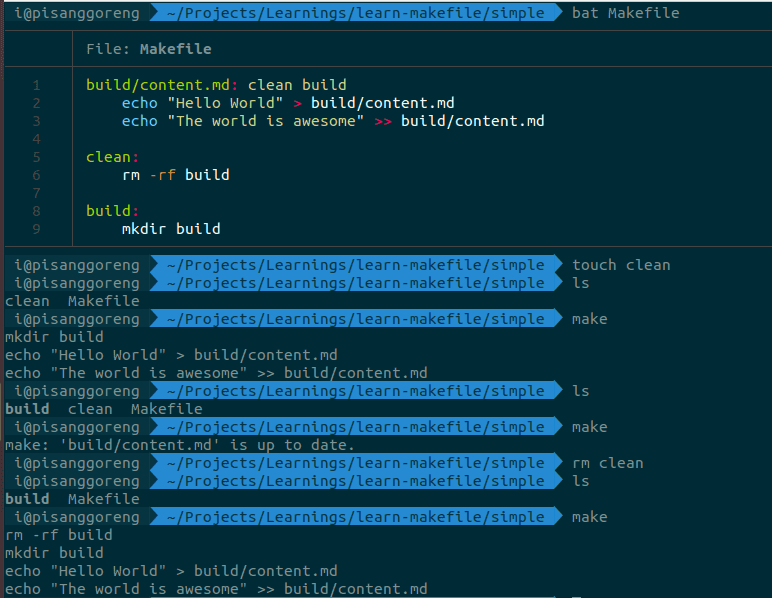This screenshot has height=598, width=772.
Task: Click line number 9 in bat gutter
Action: tap(36, 229)
